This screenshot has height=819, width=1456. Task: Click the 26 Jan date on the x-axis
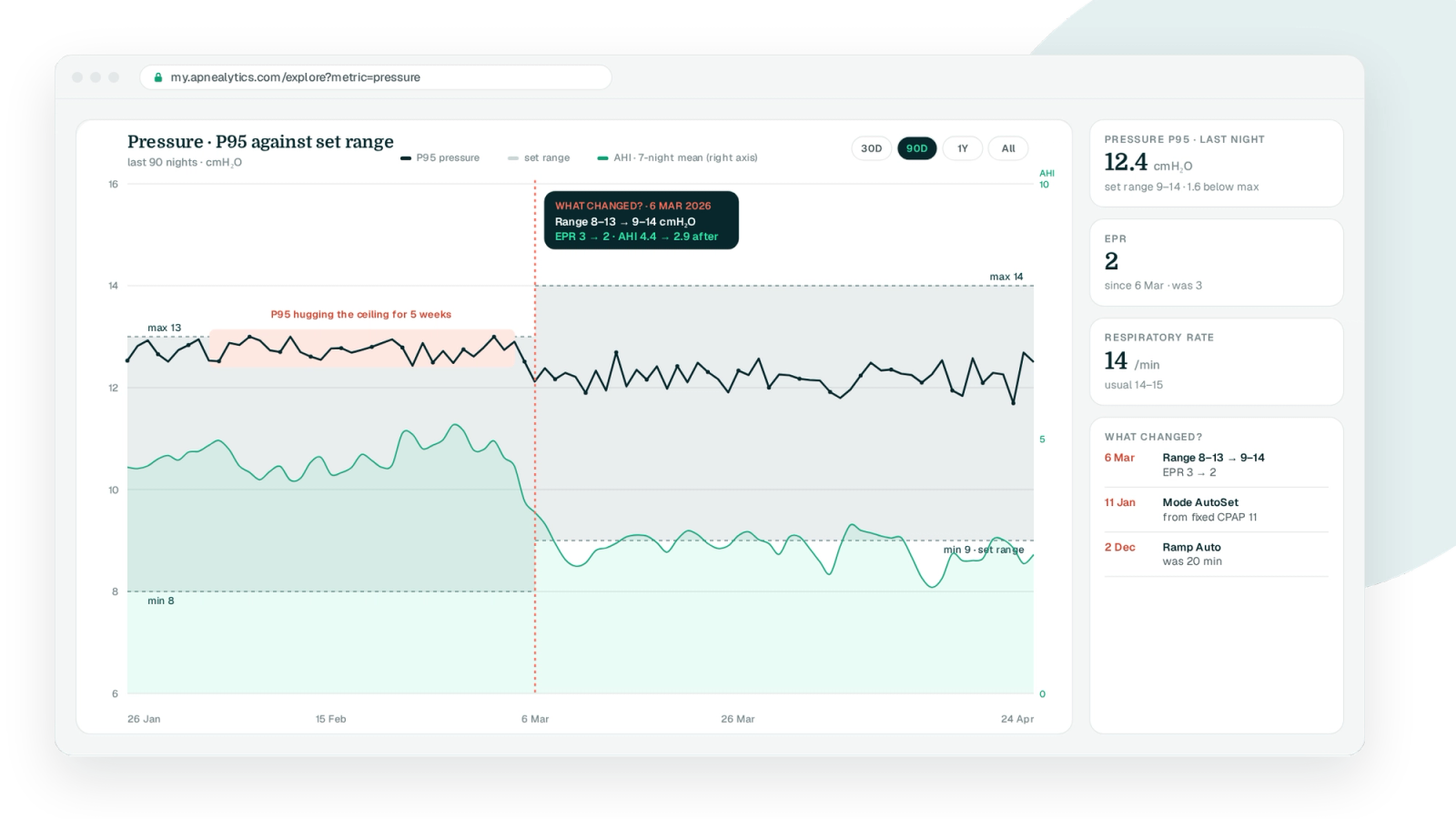pos(144,719)
